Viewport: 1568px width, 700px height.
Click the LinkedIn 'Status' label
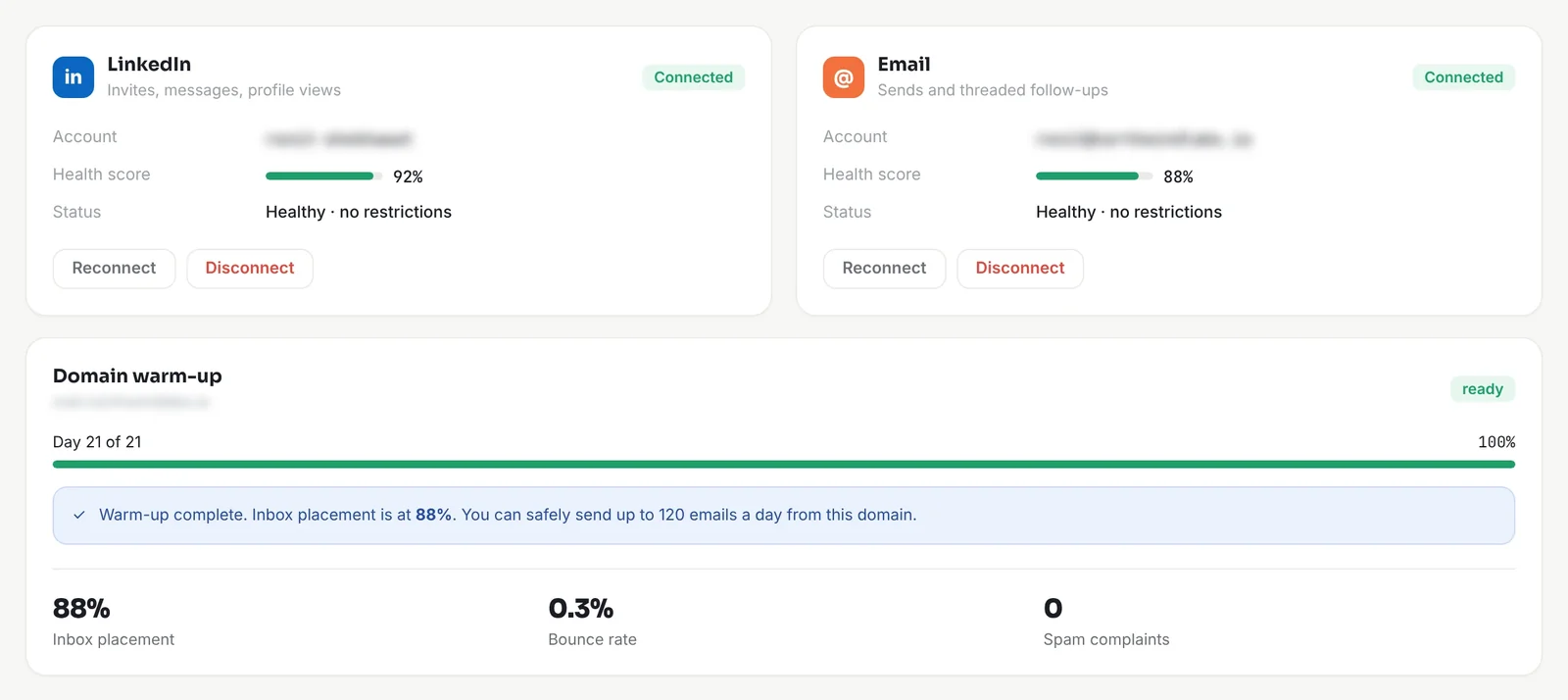point(77,212)
